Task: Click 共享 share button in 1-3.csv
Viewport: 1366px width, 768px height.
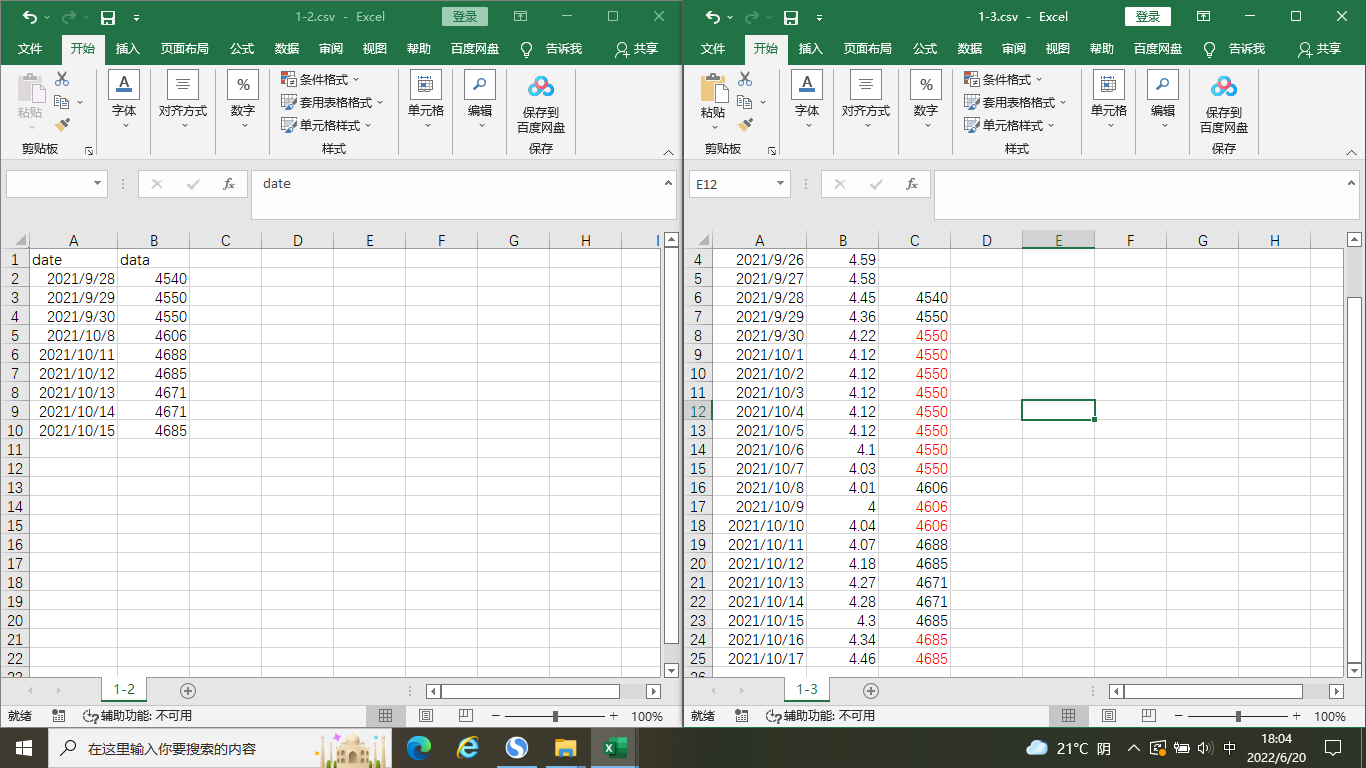Action: pyautogui.click(x=1319, y=49)
